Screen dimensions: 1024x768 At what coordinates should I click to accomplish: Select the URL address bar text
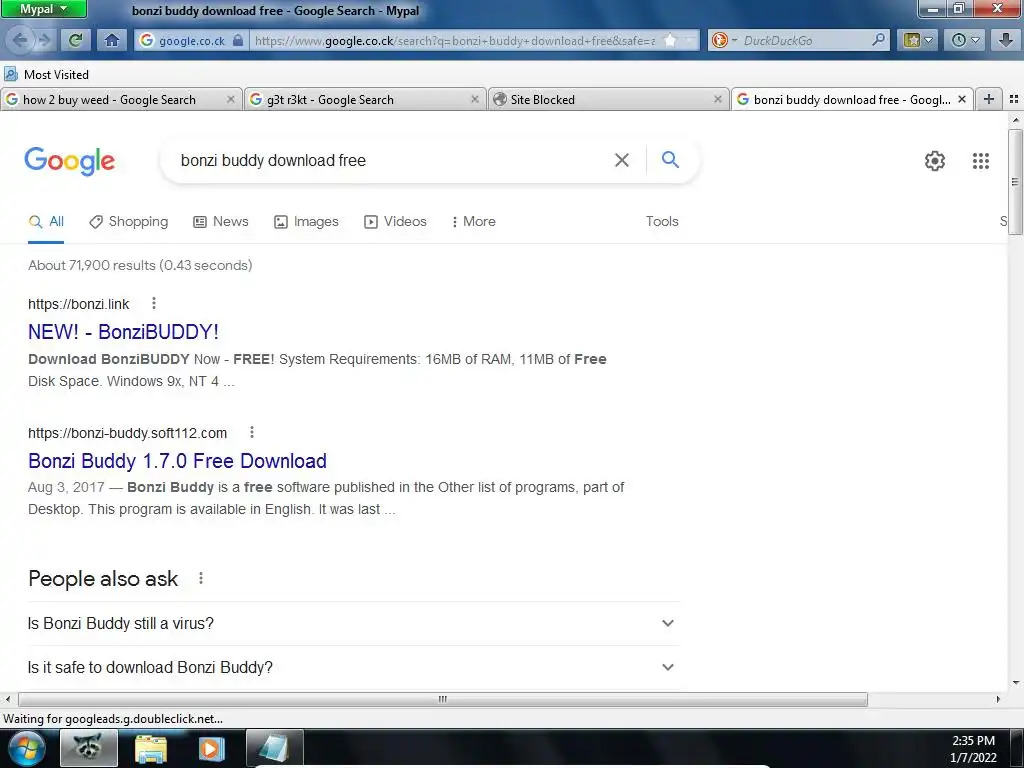click(455, 40)
